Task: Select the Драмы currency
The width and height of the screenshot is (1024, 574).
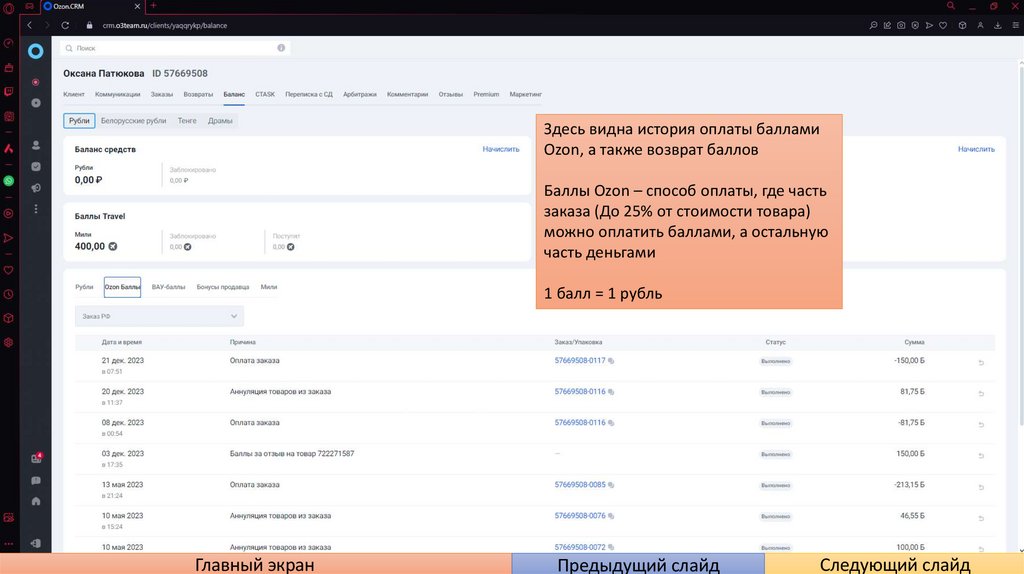Action: pos(220,121)
